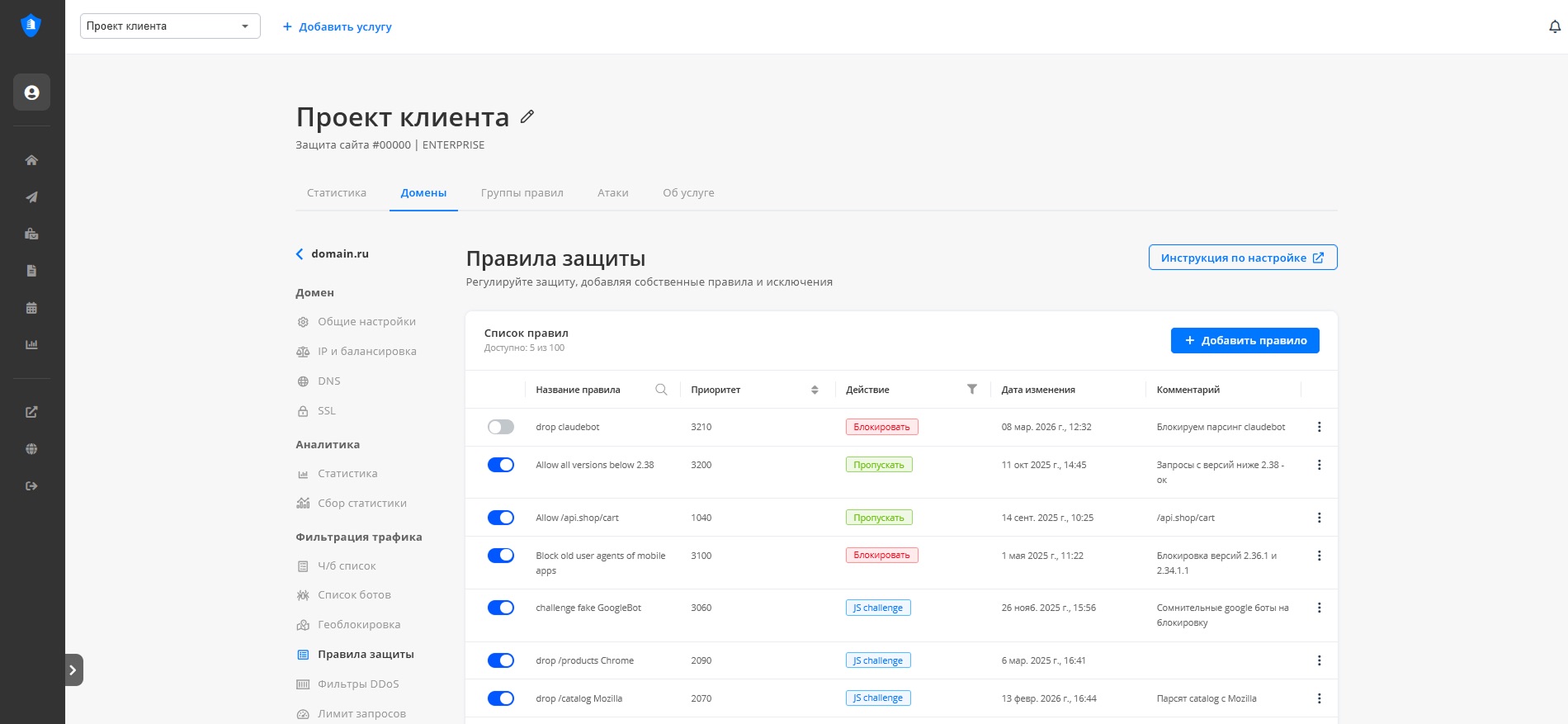Screen dimensions: 1568x724
Task: Click the Пропускать tag for priority 3200
Action: tap(879, 465)
